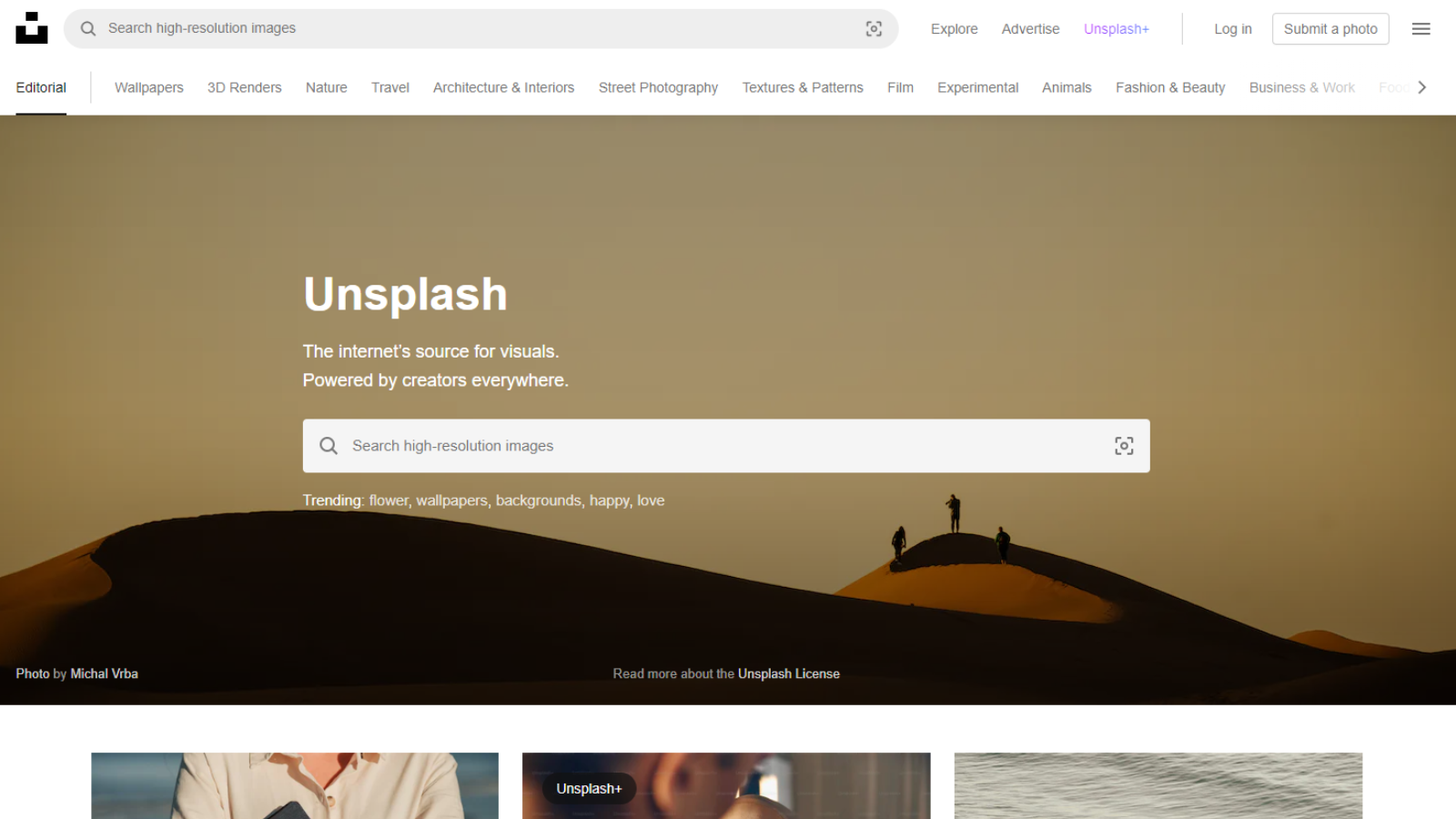Open the Animals category
1456x819 pixels.
point(1067,87)
